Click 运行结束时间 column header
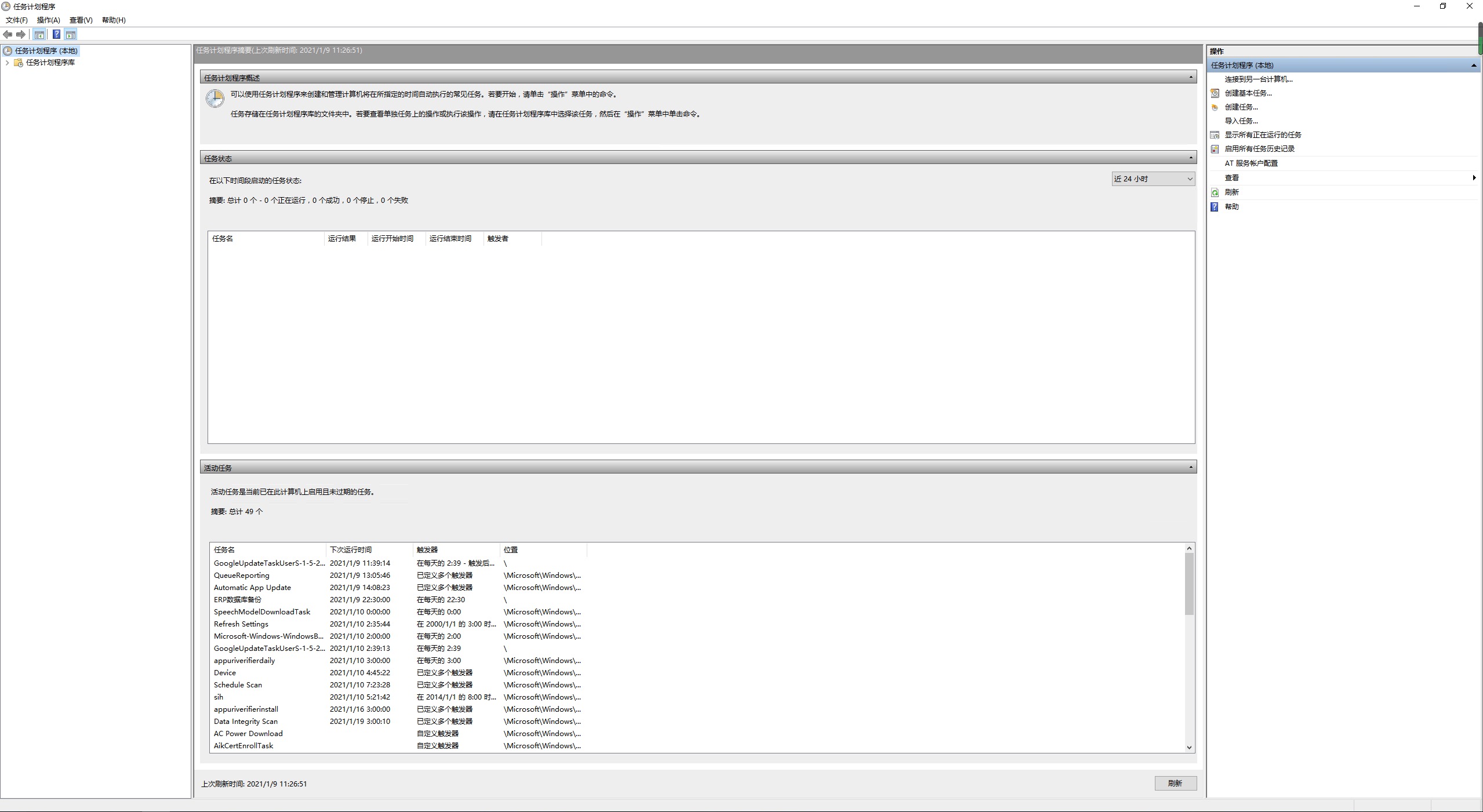 [455, 239]
